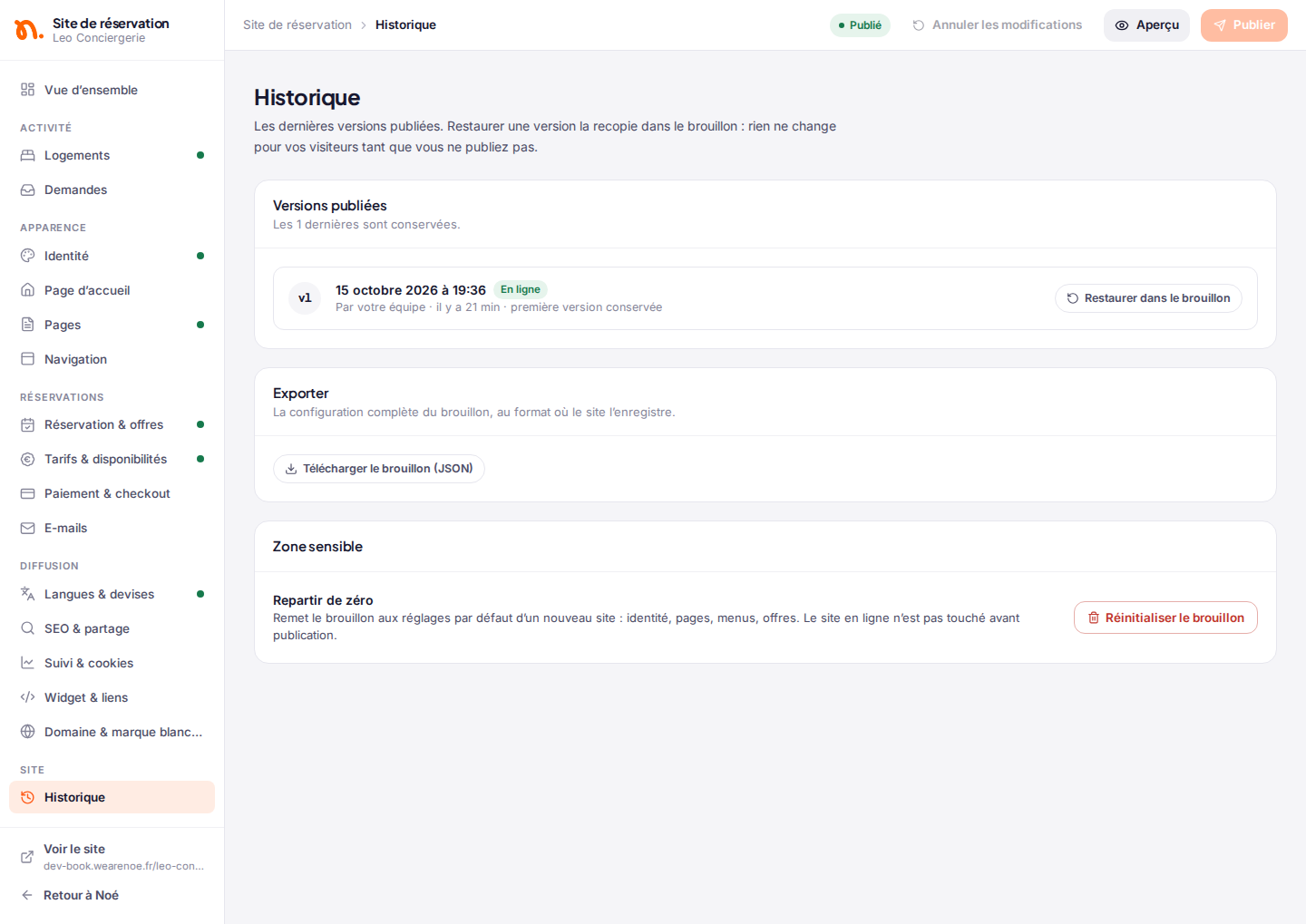This screenshot has height=924, width=1306.
Task: Click Réinitialiser le brouillon
Action: [1165, 618]
